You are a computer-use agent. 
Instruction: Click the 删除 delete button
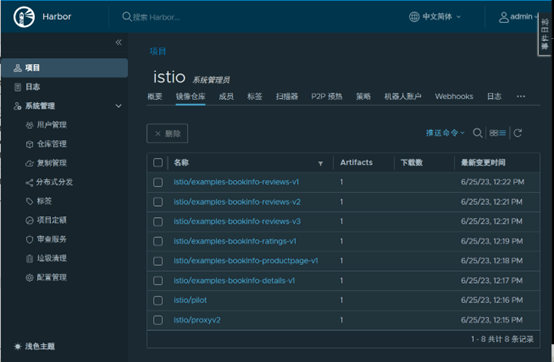point(167,133)
